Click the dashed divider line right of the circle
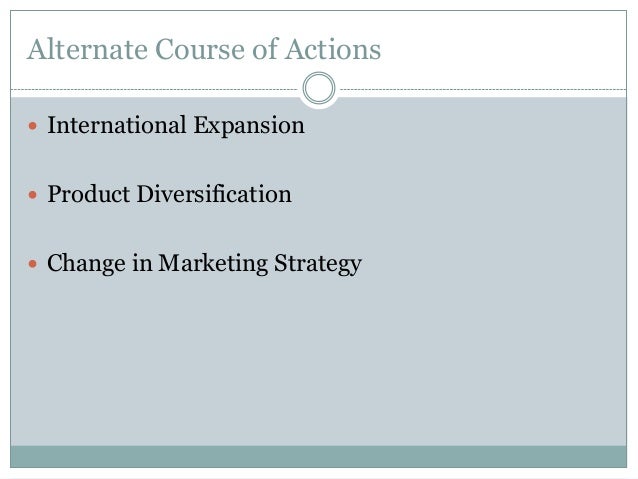 (480, 89)
